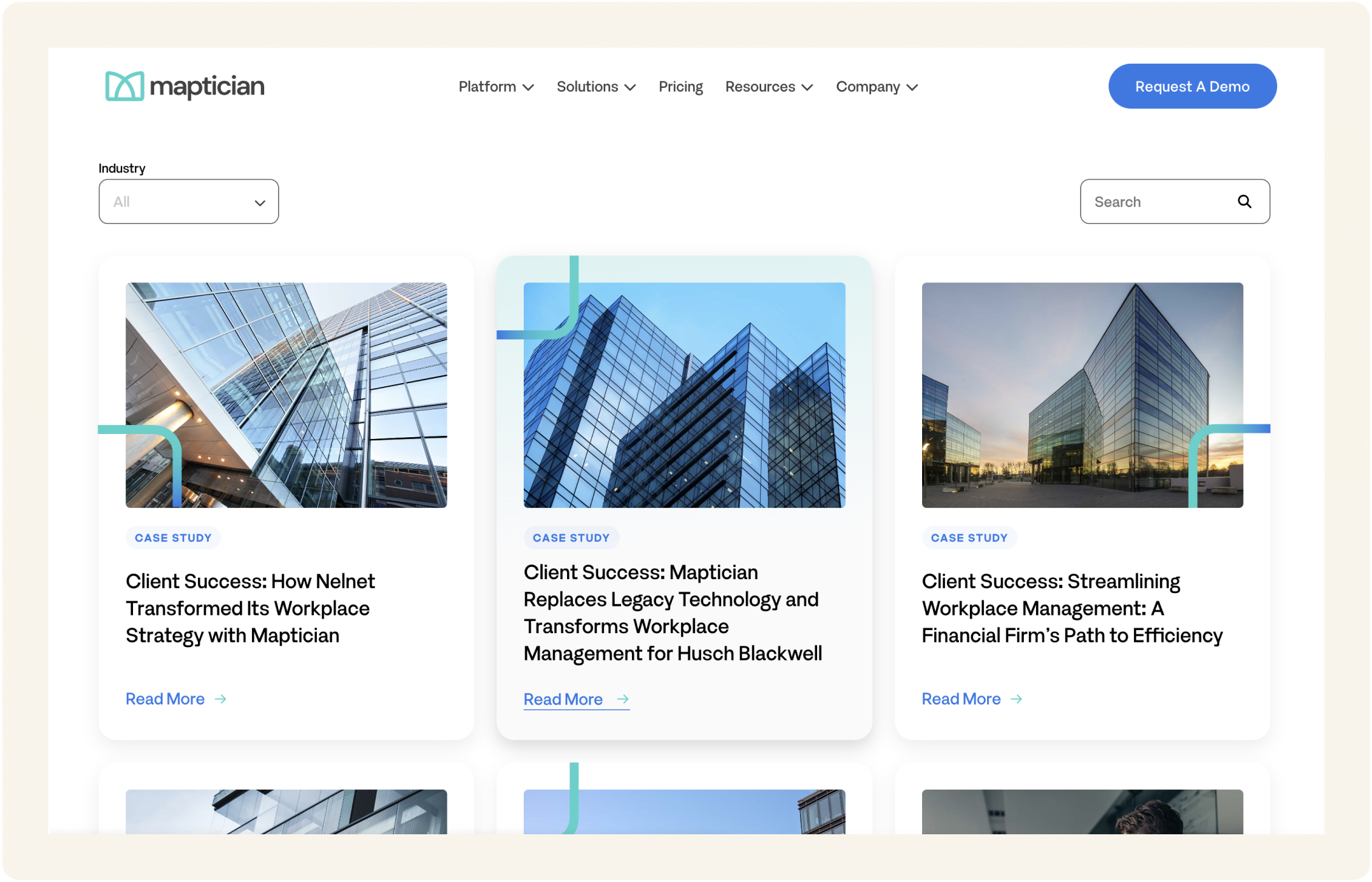Screen dimensions: 1372x882
Task: Expand the Resources menu chevron
Action: point(807,87)
